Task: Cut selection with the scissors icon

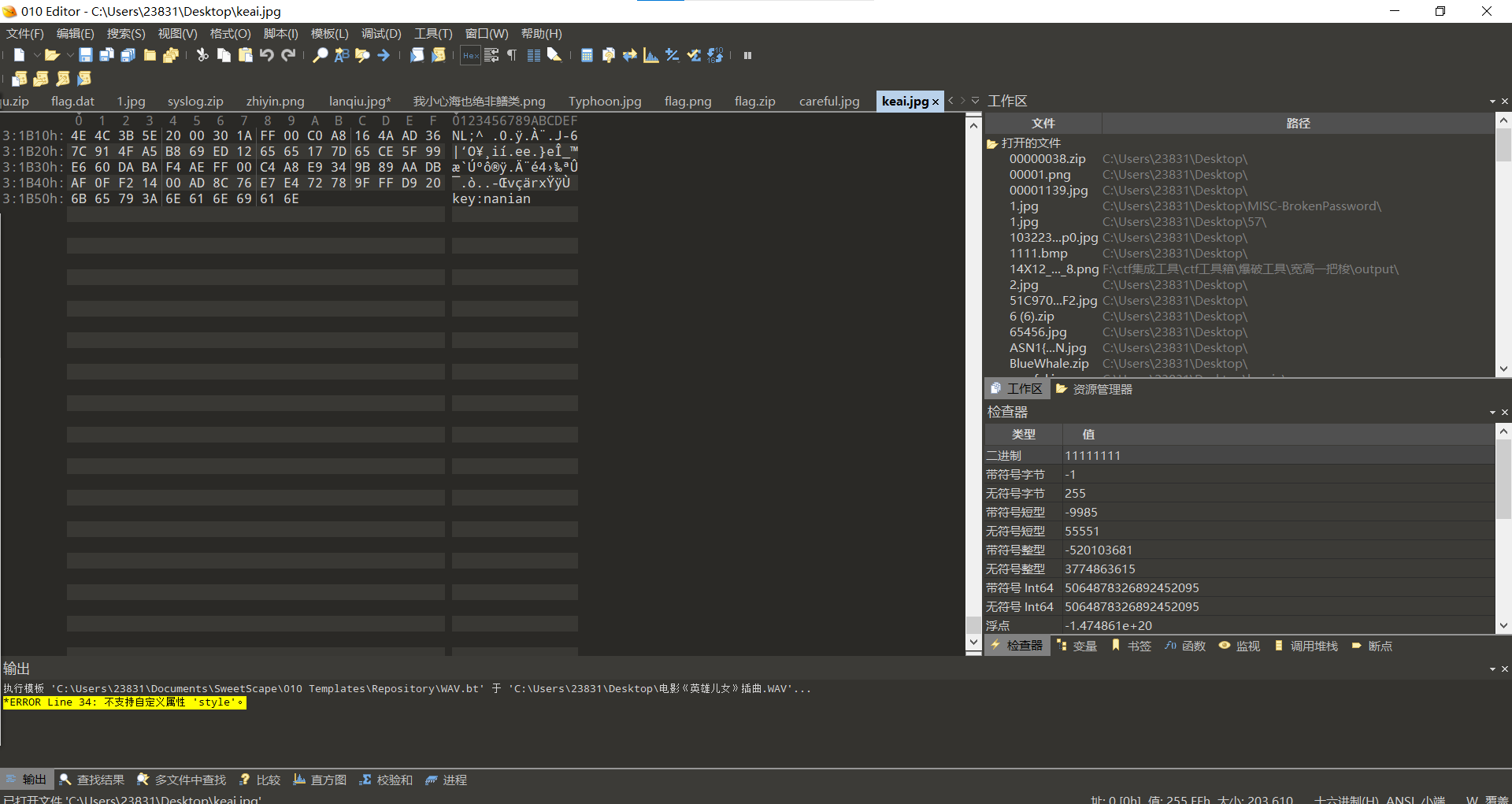Action: 202,55
